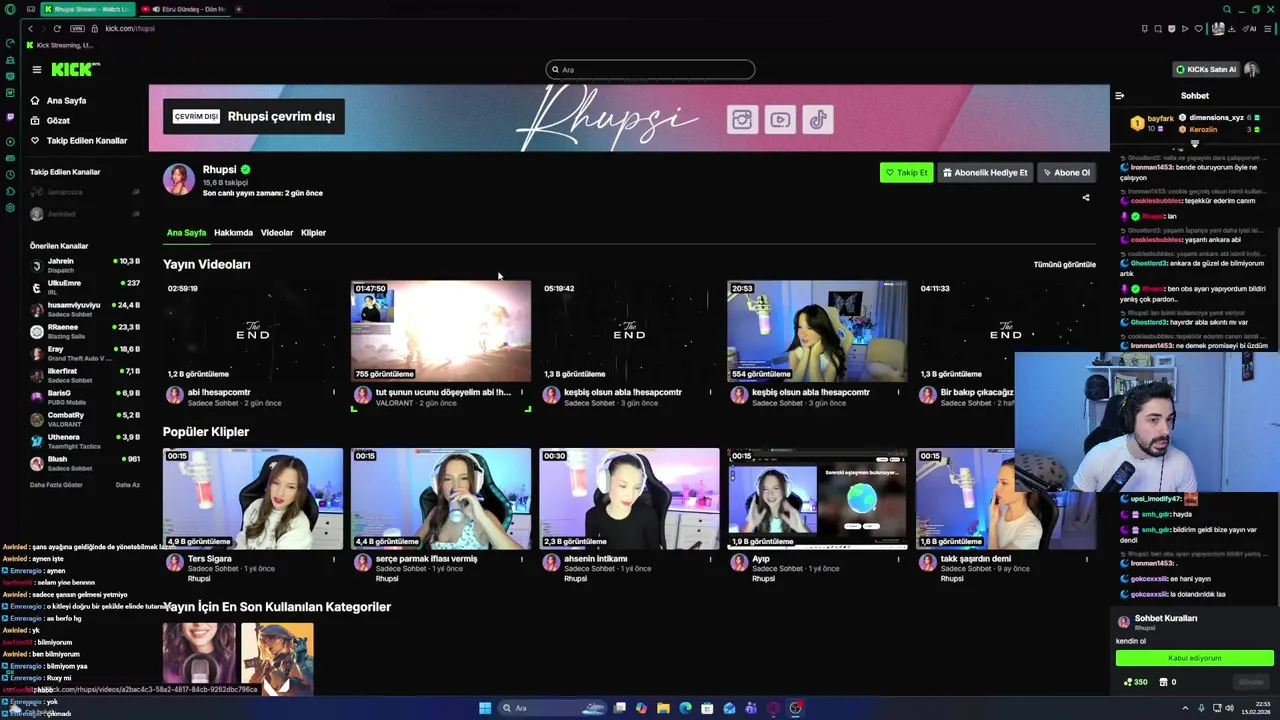1280x720 pixels.
Task: Toggle the browser VPN badge
Action: [77, 29]
